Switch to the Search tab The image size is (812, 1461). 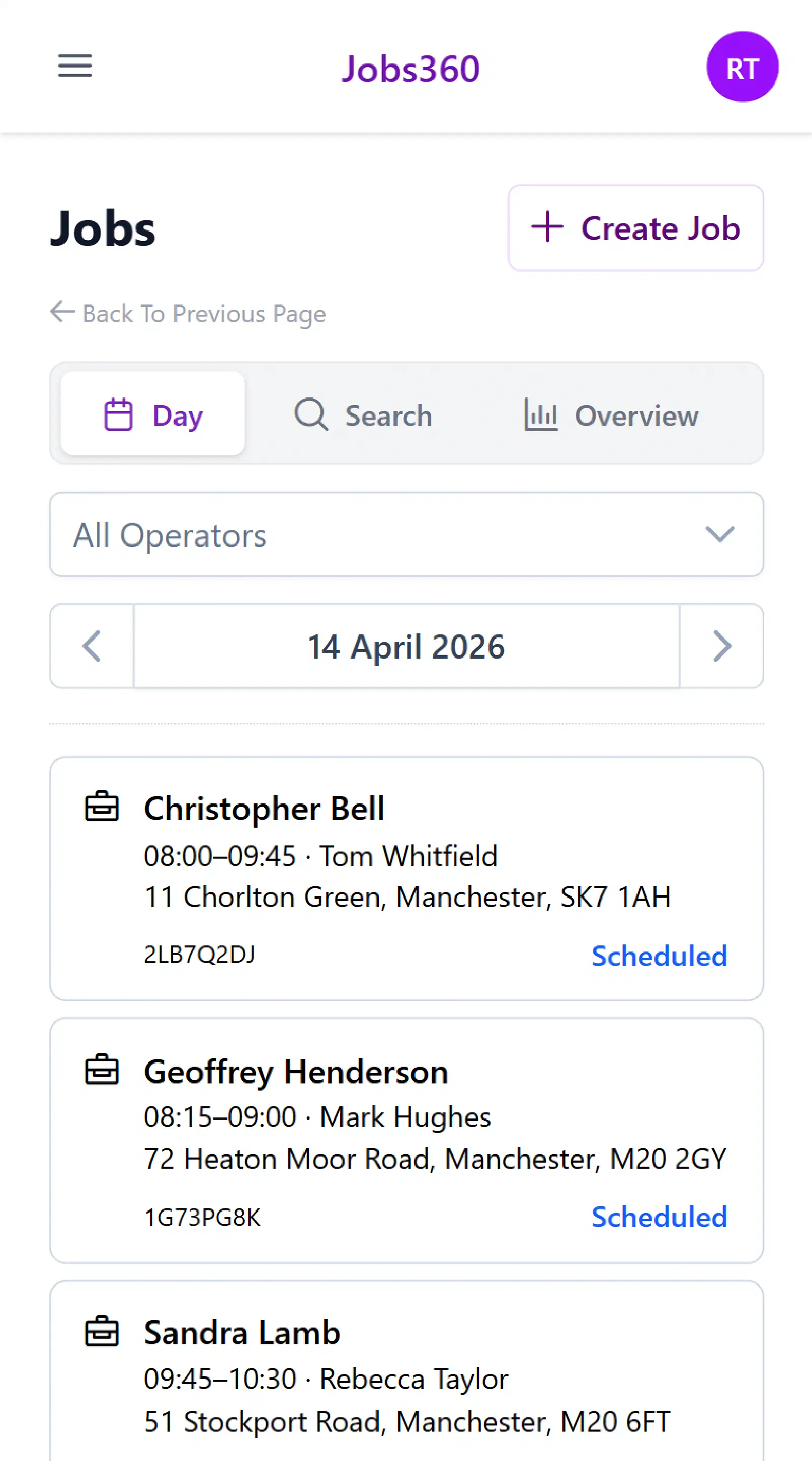coord(363,415)
